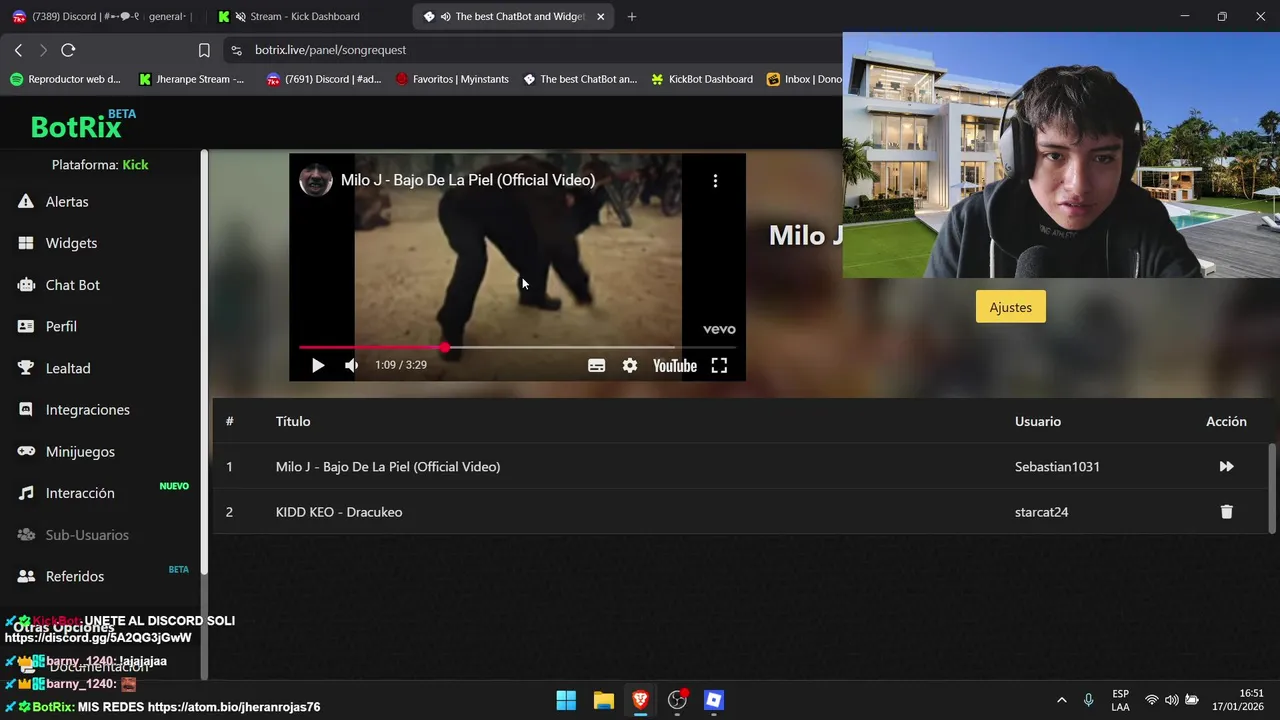Open Reproductor web bookmark
1280x720 pixels.
tap(66, 79)
